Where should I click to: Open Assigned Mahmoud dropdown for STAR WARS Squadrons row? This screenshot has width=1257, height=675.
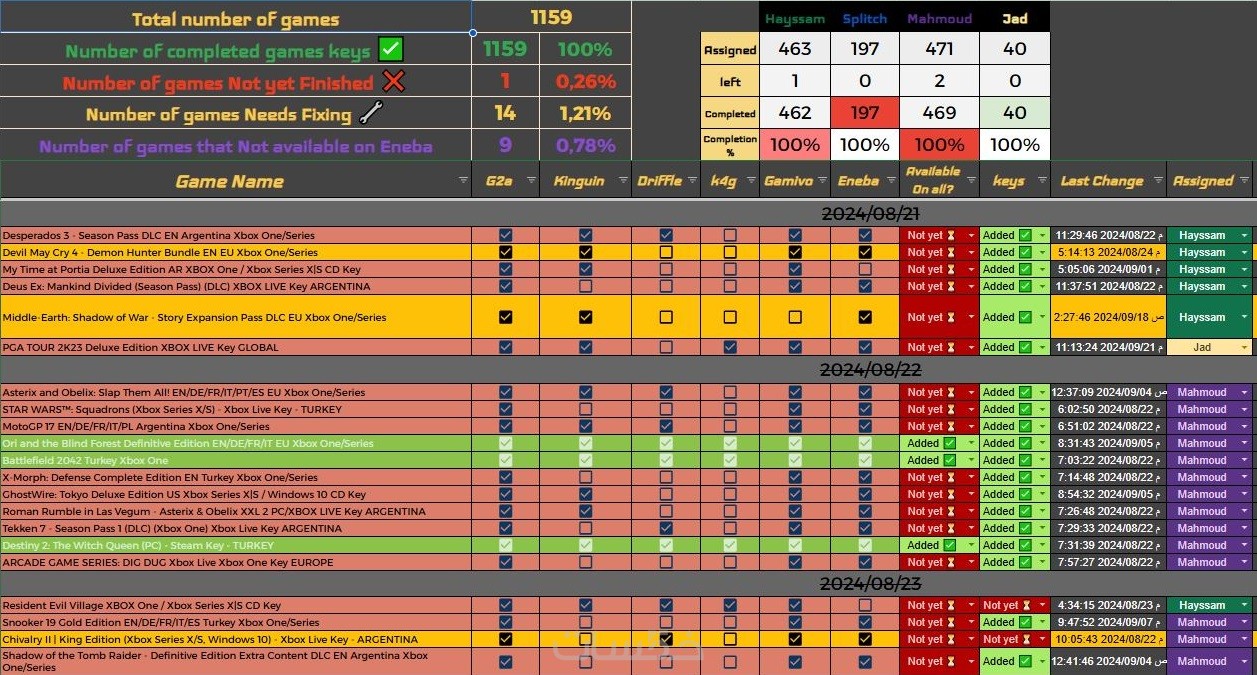tap(1245, 409)
